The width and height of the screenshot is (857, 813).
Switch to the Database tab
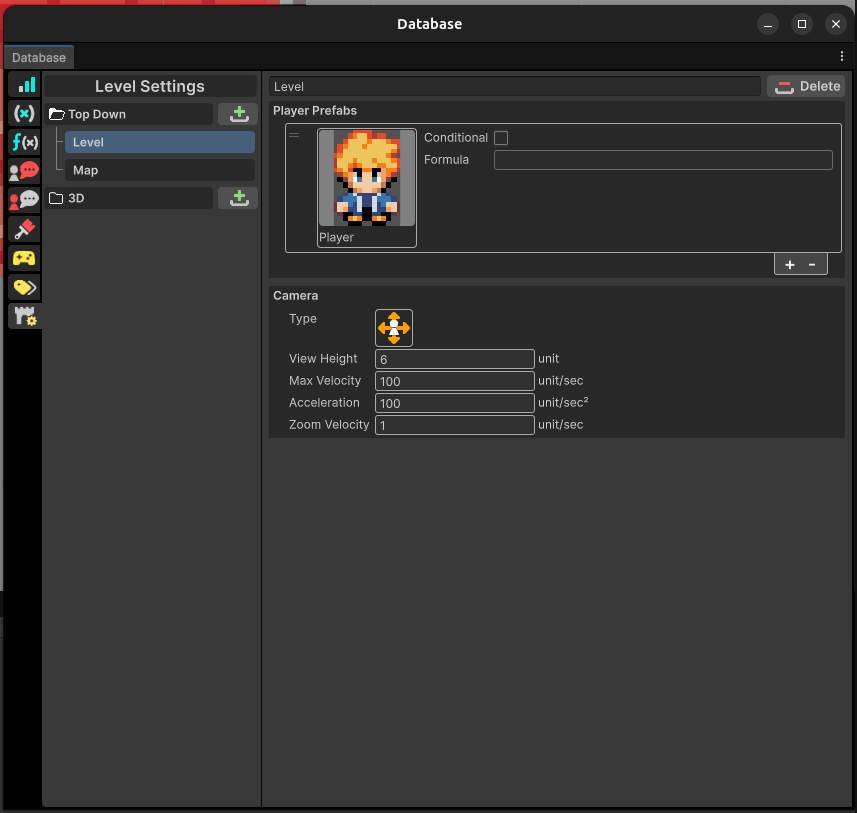[x=38, y=57]
